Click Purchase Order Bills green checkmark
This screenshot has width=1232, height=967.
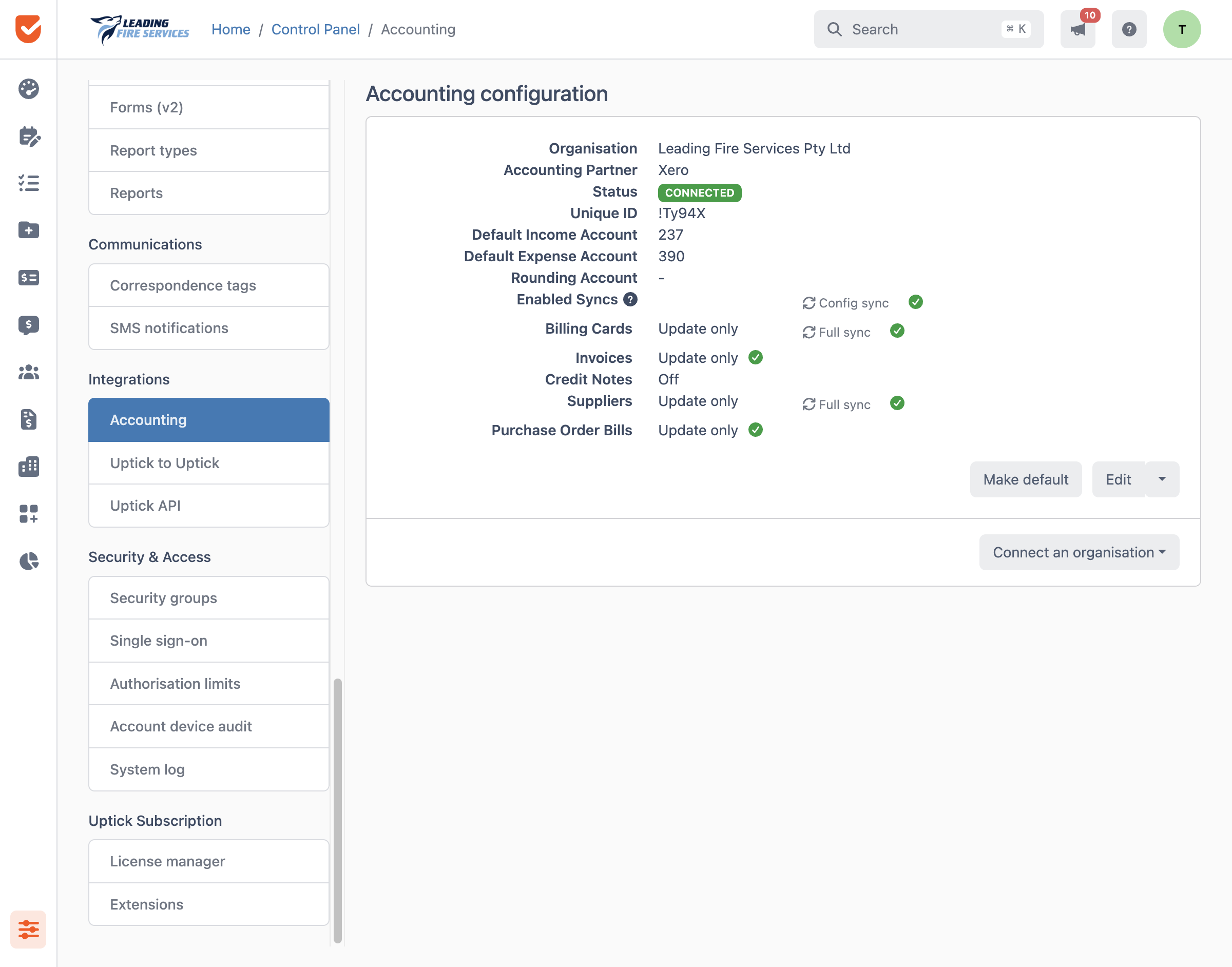[755, 430]
